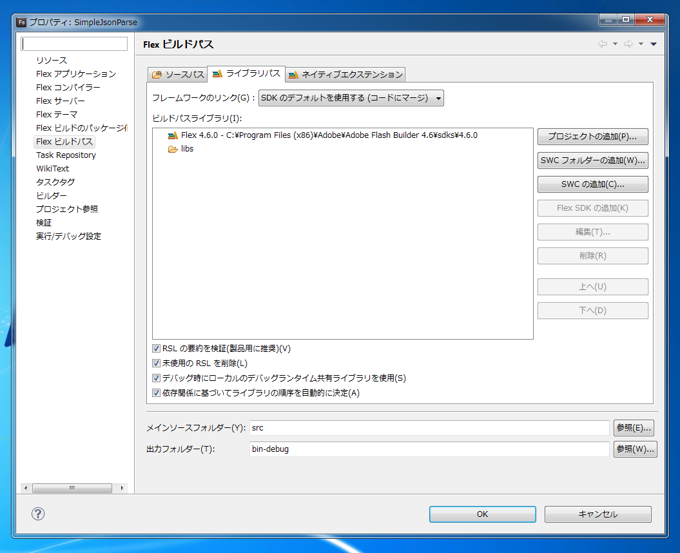Viewport: 680px width, 553px height.
Task: Click SWC の追加(C)... button
Action: [593, 184]
